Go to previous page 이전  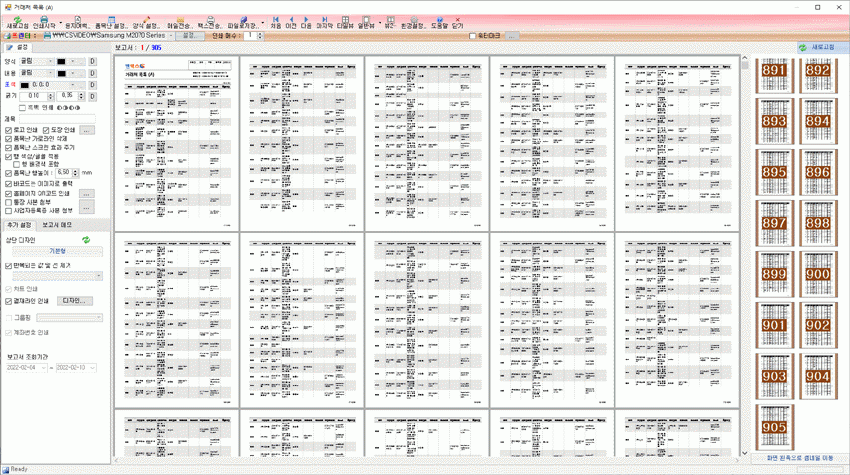[x=291, y=23]
